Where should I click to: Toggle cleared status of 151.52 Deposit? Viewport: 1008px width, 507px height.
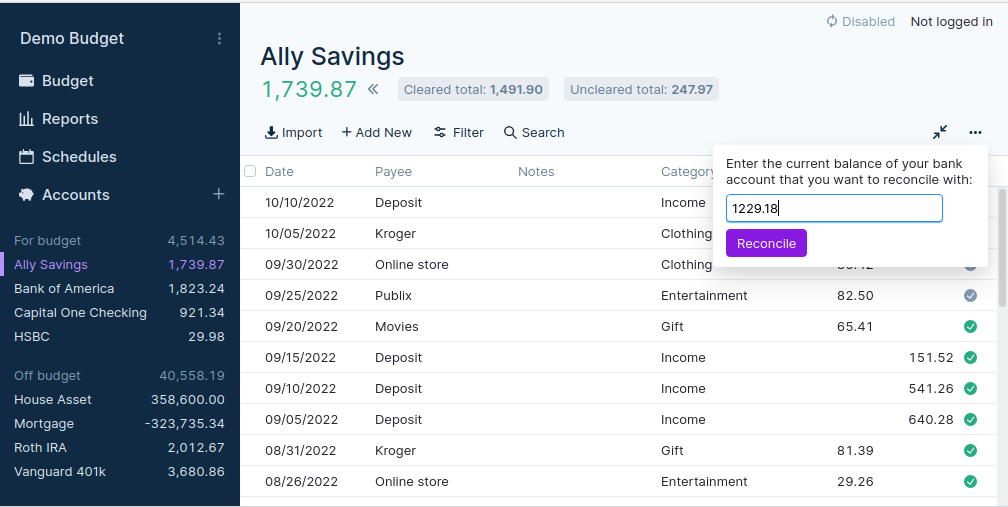970,358
